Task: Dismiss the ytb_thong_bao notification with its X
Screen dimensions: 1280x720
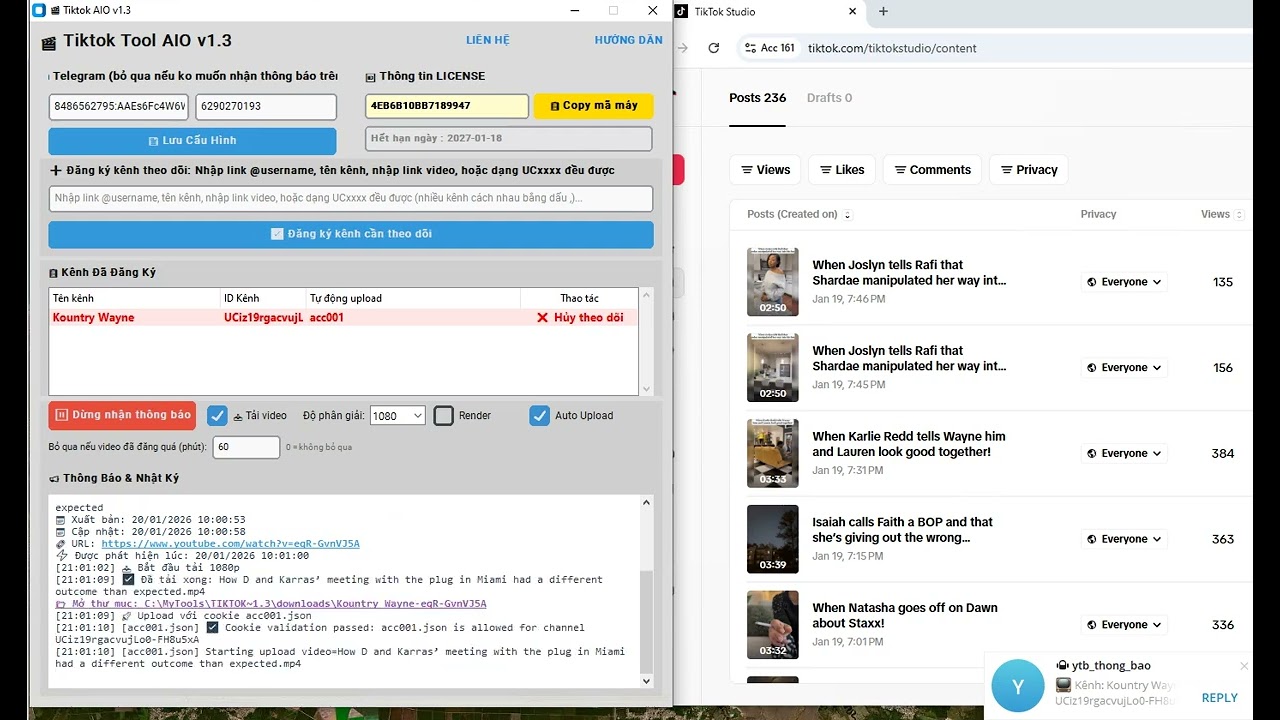Action: (x=1244, y=666)
